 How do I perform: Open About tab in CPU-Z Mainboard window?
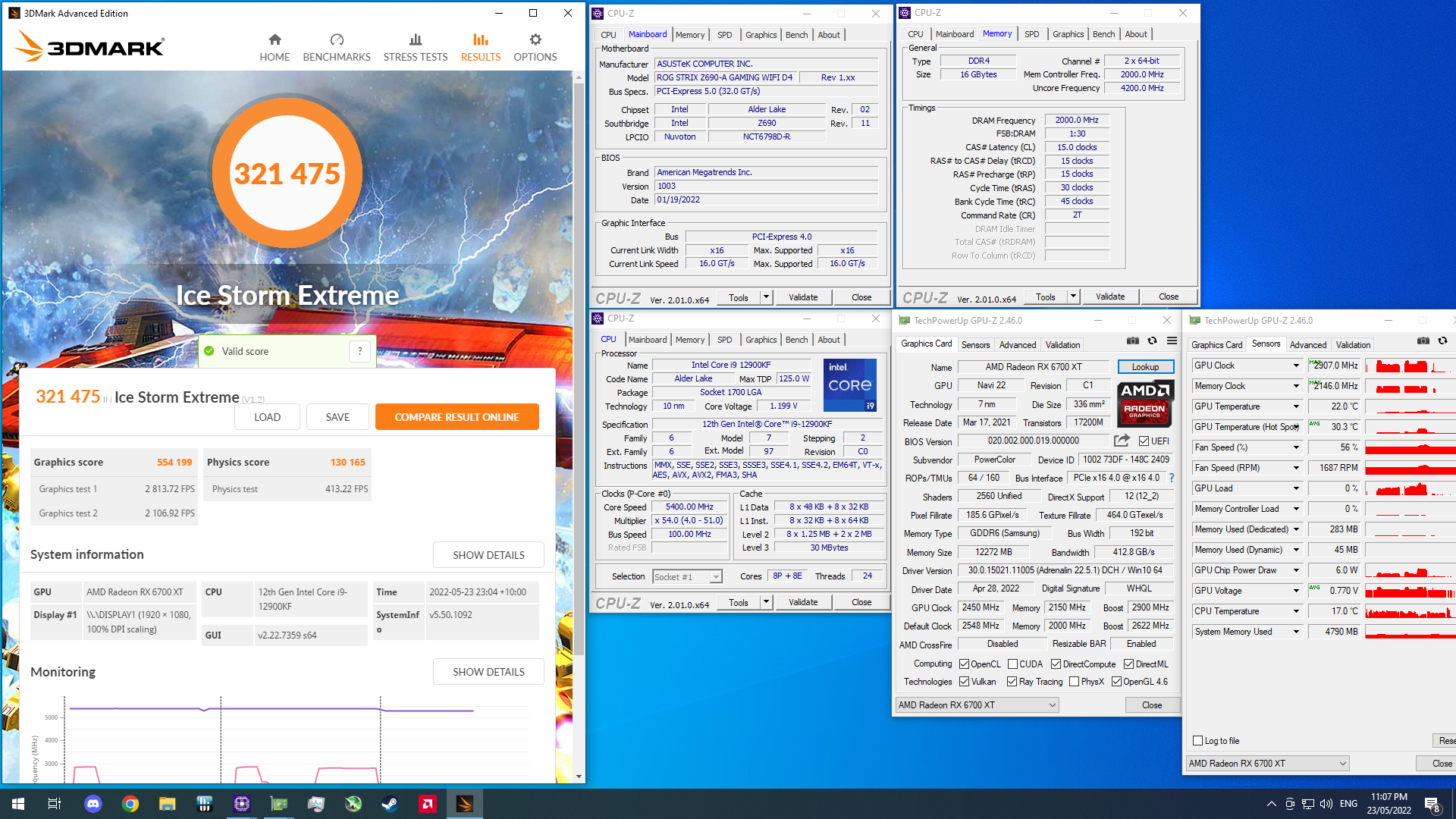pos(829,35)
